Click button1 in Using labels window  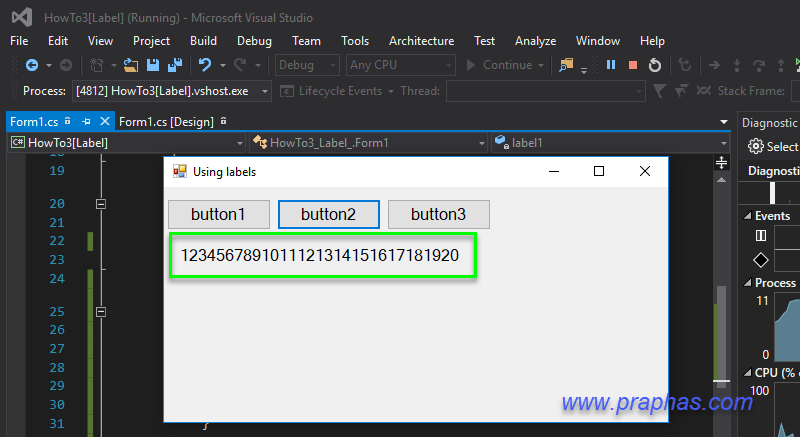(x=219, y=214)
